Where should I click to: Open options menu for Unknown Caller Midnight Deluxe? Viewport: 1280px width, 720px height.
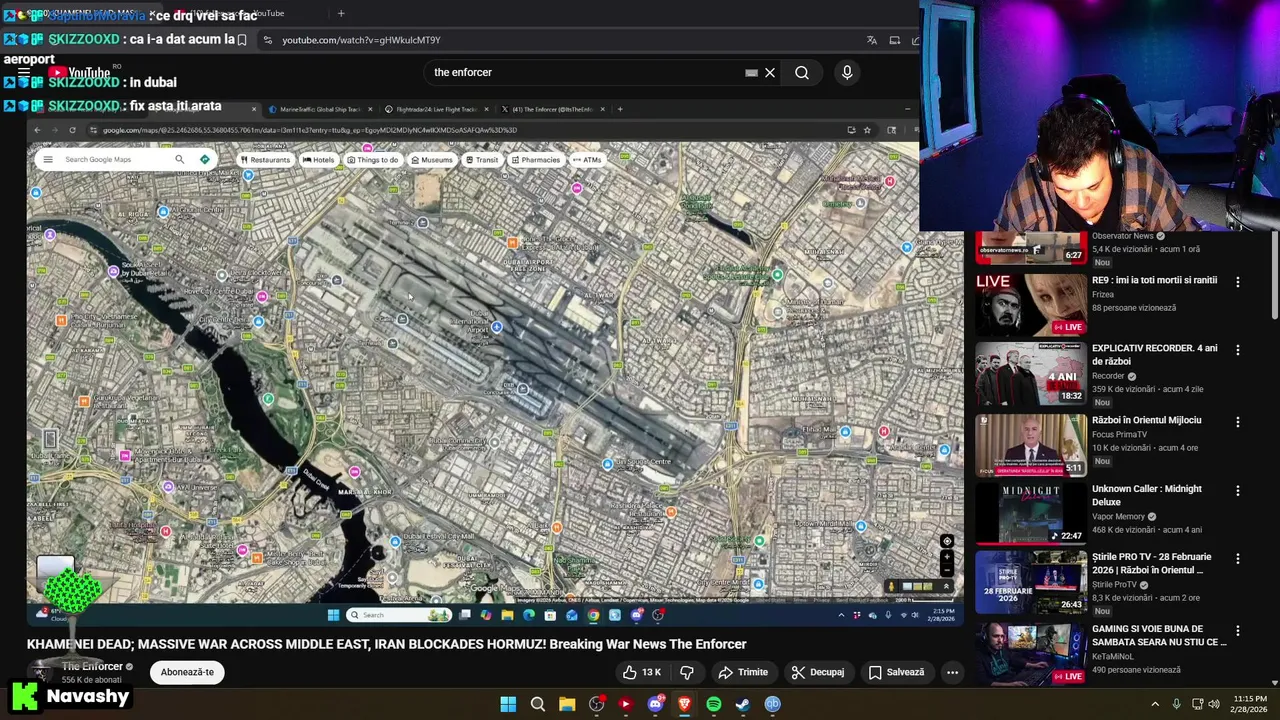[x=1238, y=491]
